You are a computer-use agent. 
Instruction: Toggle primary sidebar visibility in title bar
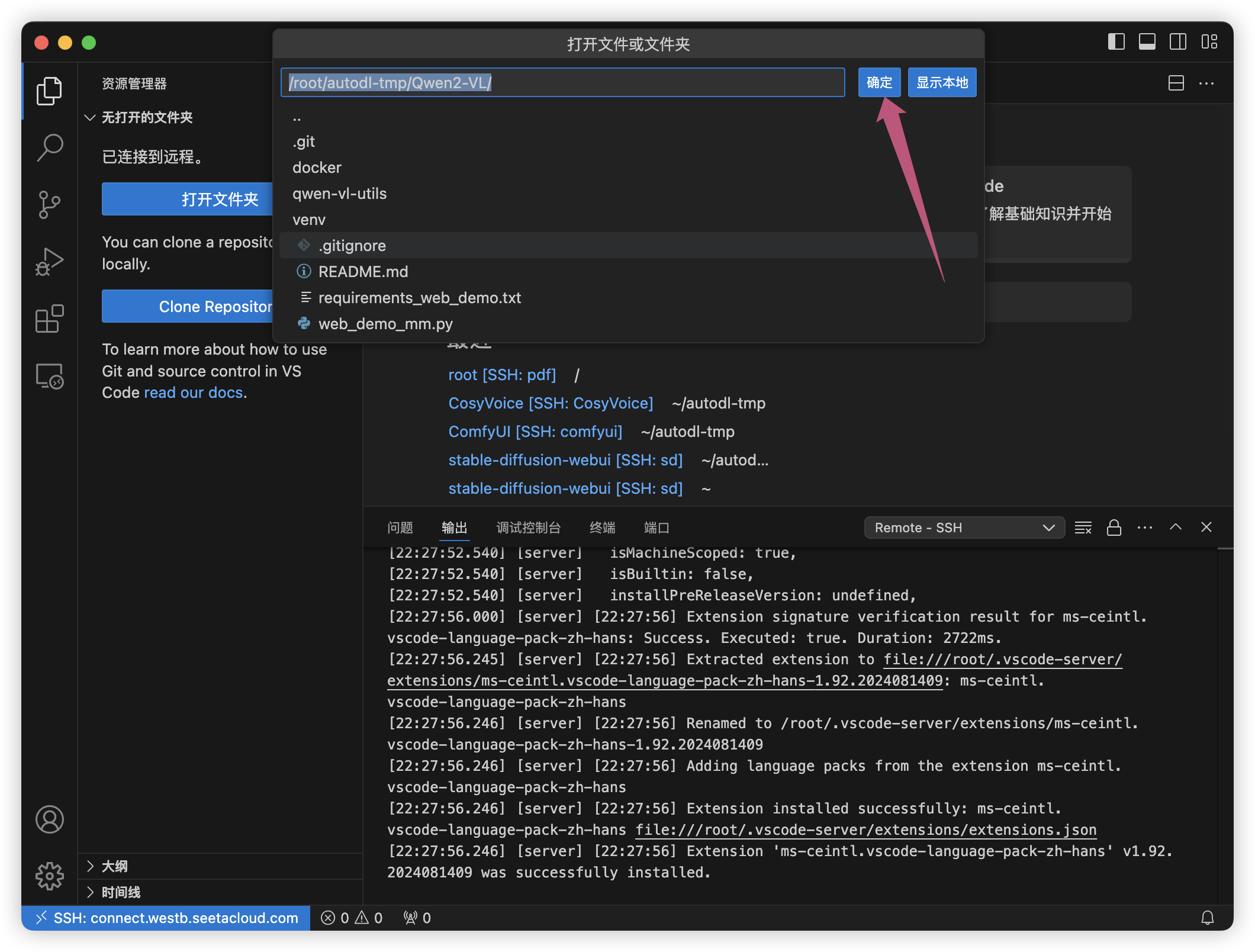pos(1116,42)
